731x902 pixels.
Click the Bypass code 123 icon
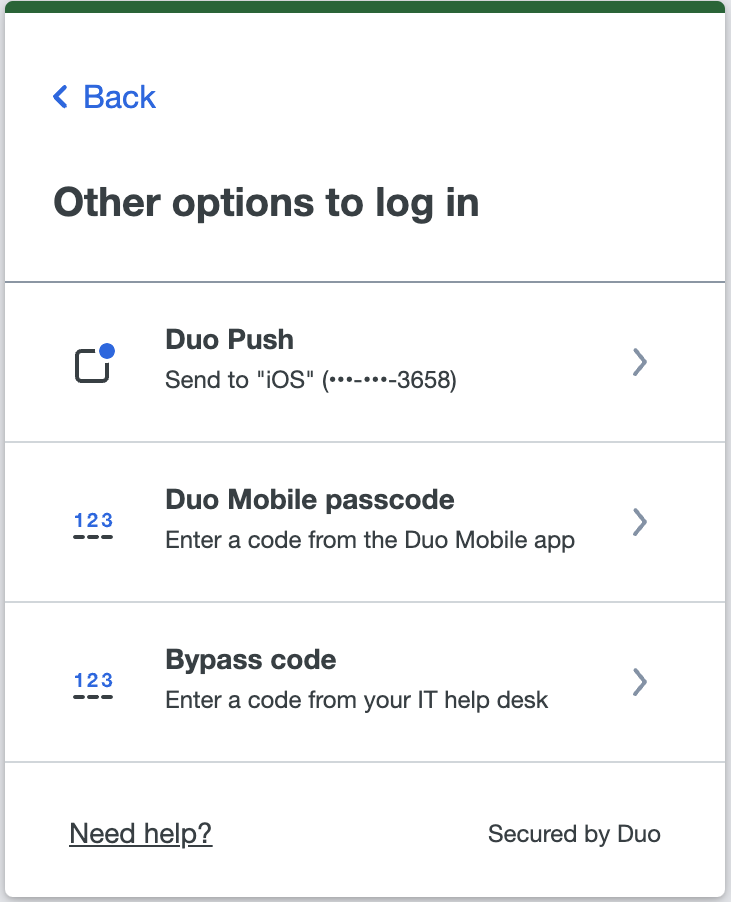pyautogui.click(x=93, y=685)
